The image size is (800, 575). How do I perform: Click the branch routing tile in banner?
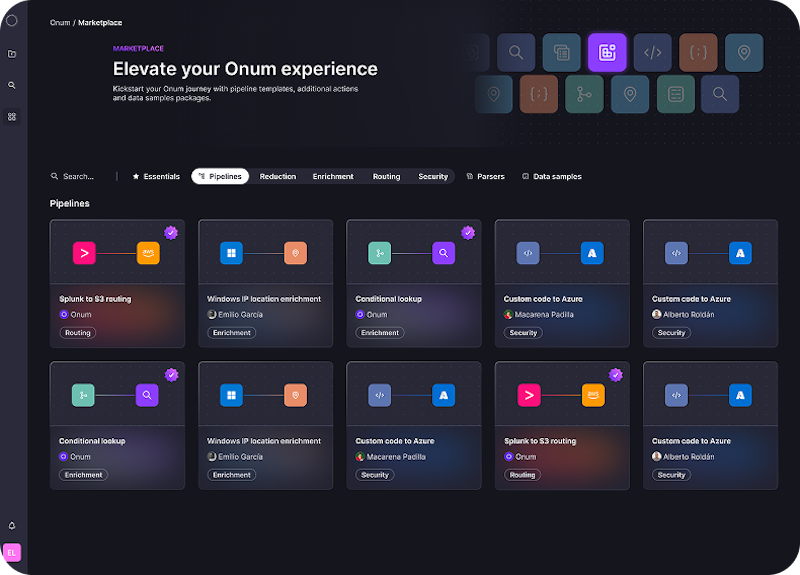(584, 94)
